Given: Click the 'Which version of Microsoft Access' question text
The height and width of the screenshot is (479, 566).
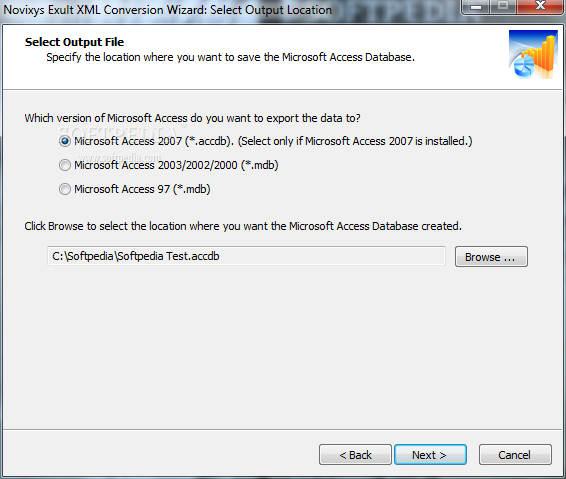Looking at the screenshot, I should pos(192,118).
